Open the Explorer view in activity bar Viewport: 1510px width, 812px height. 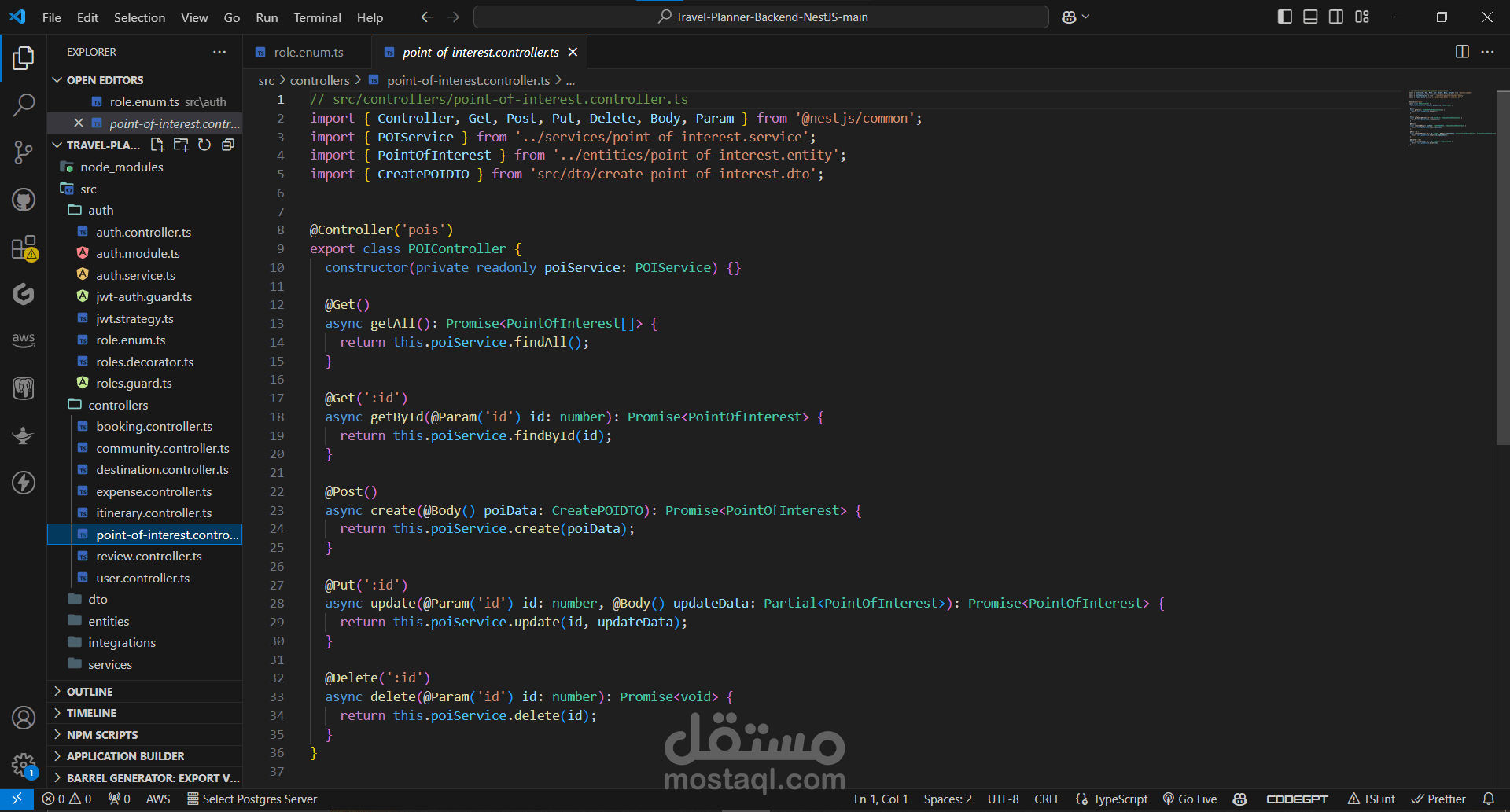click(x=24, y=57)
